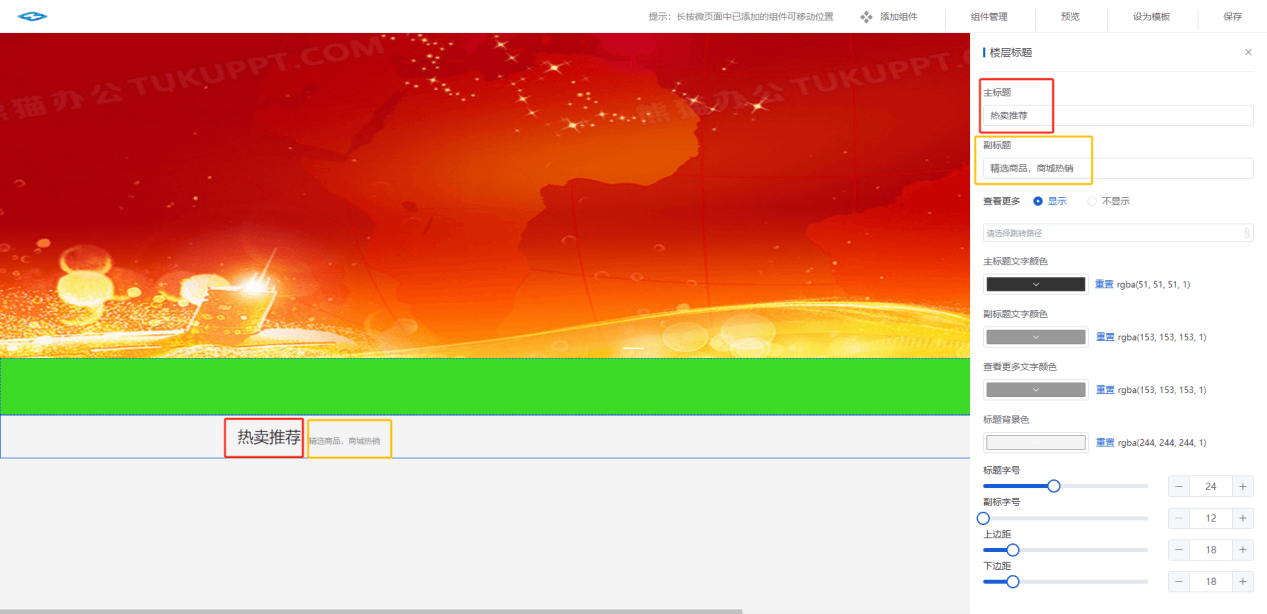Open the 副标题文字颜色 color picker
The height and width of the screenshot is (614, 1267).
pos(1036,337)
